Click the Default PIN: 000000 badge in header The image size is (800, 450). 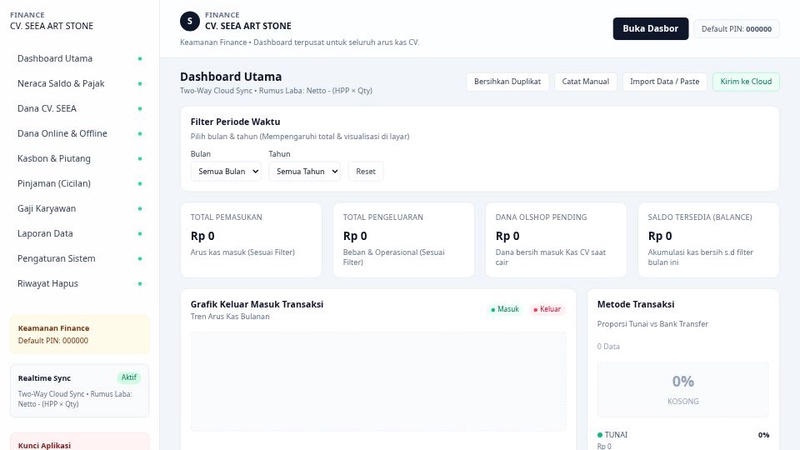[x=736, y=29]
